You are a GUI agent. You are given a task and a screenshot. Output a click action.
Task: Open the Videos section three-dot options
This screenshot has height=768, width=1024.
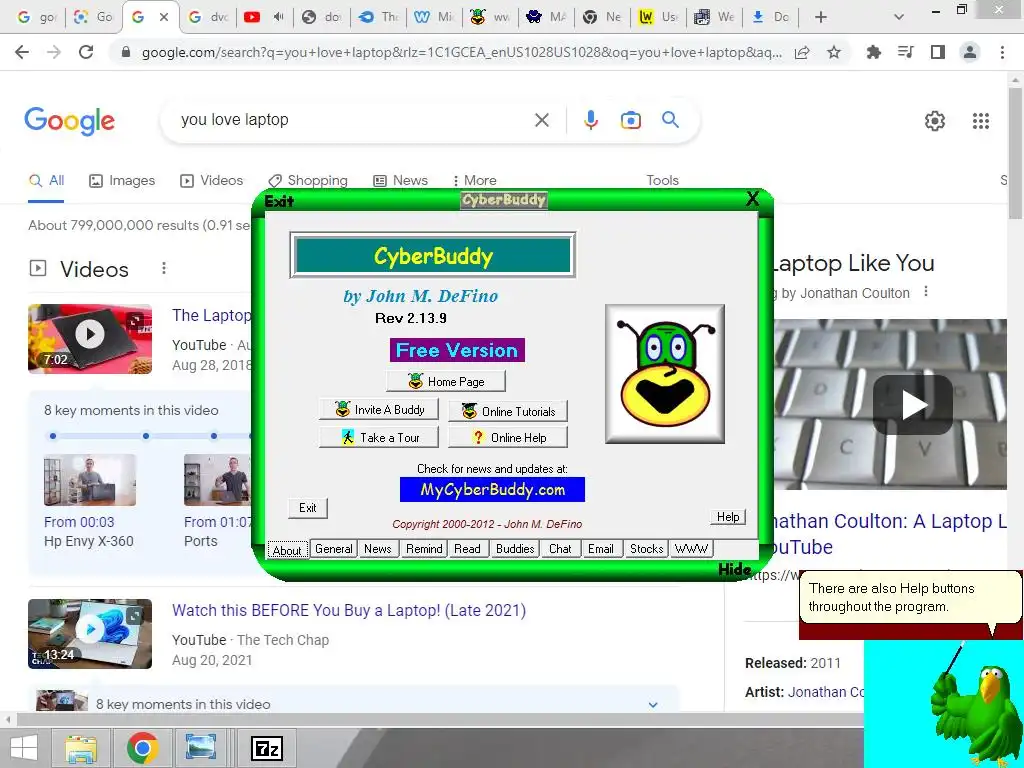click(x=164, y=268)
